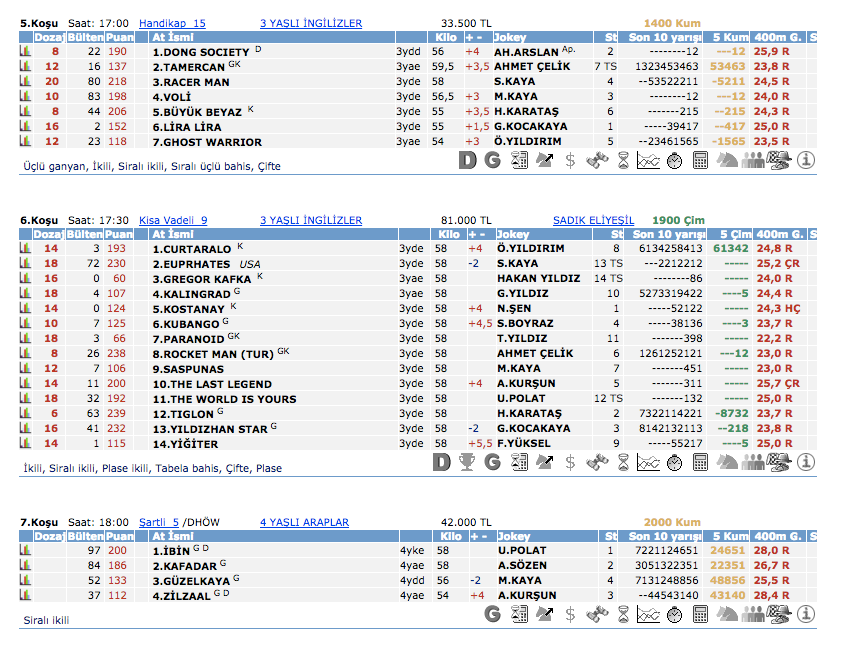Click the stopwatch icon in race 6 toolbar
The width and height of the screenshot is (850, 650).
tap(675, 462)
